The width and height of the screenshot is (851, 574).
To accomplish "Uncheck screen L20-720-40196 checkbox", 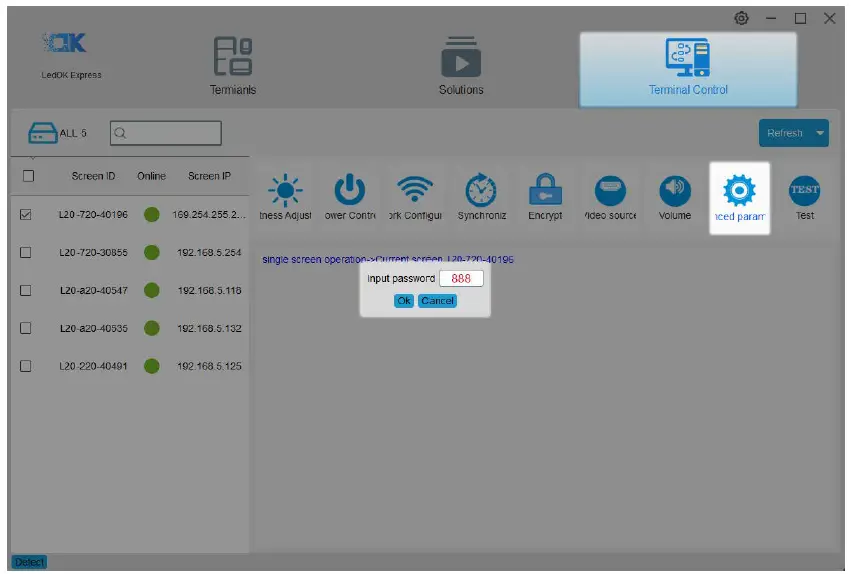I will click(26, 214).
